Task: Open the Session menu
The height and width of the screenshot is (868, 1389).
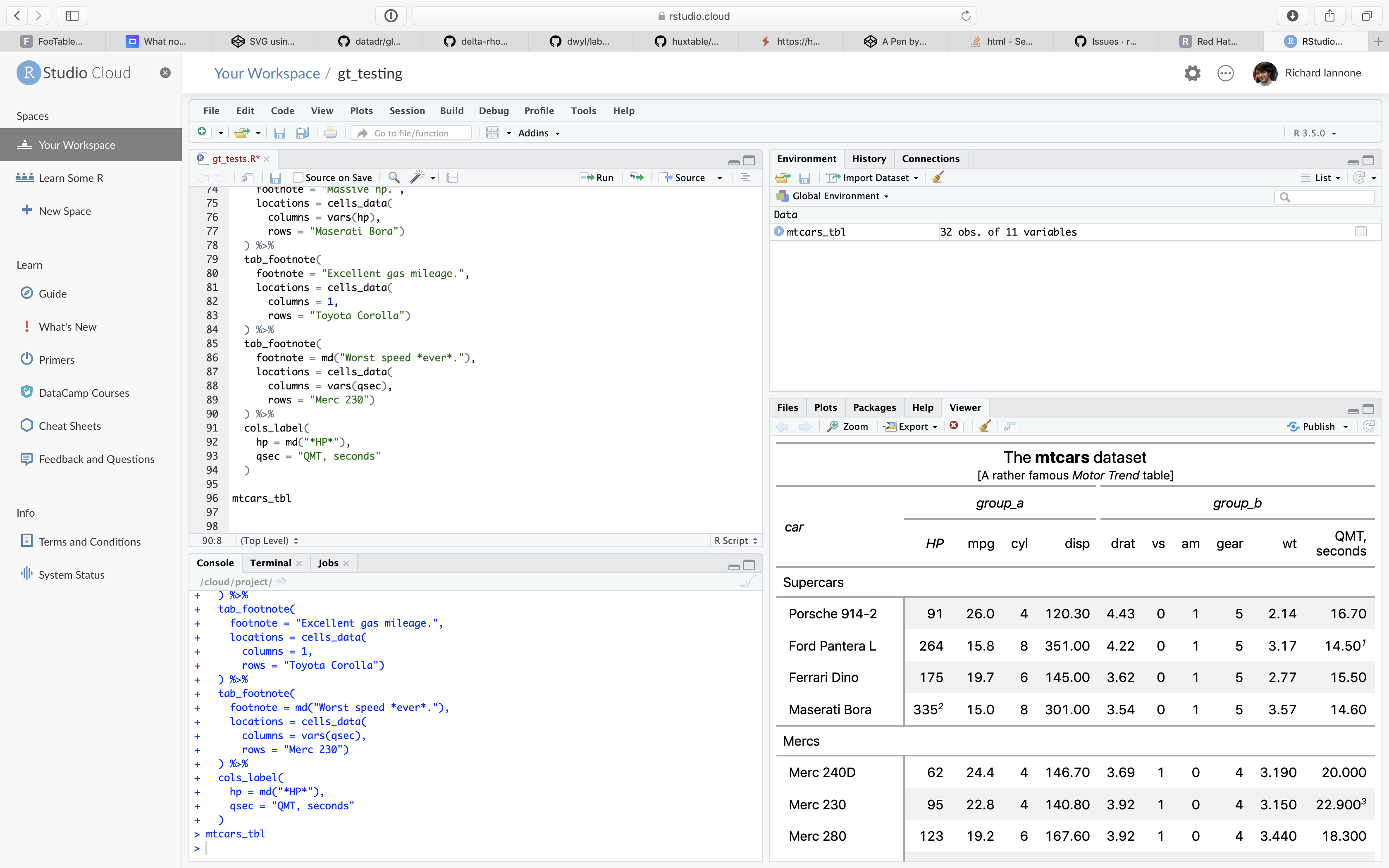Action: 407,110
